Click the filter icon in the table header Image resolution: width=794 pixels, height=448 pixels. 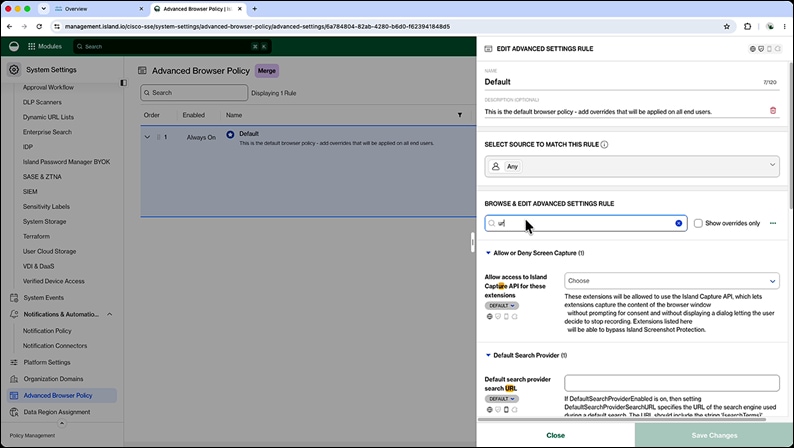[460, 115]
